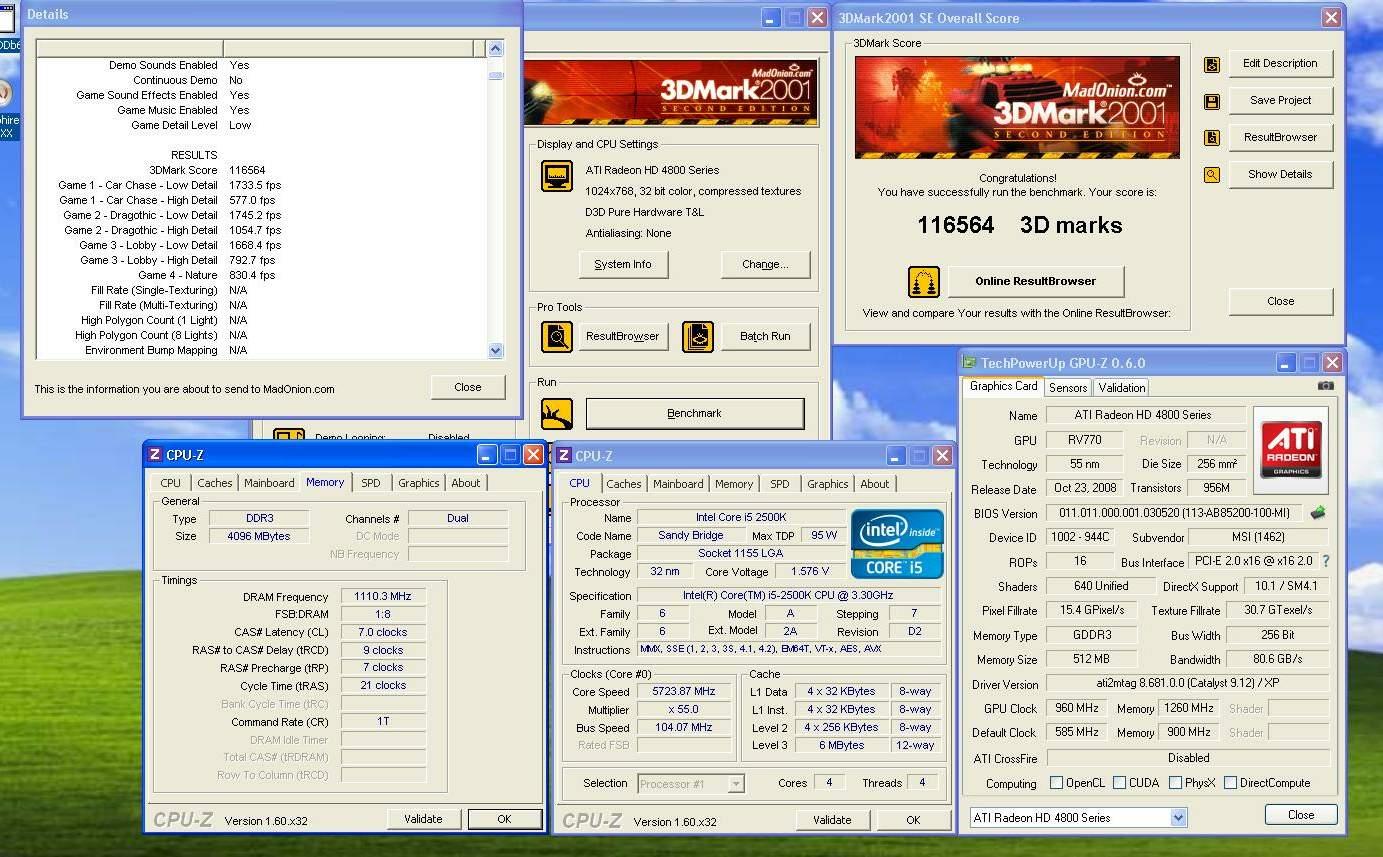The width and height of the screenshot is (1383, 857).
Task: Click the Save Project floppy icon
Action: (x=1212, y=101)
